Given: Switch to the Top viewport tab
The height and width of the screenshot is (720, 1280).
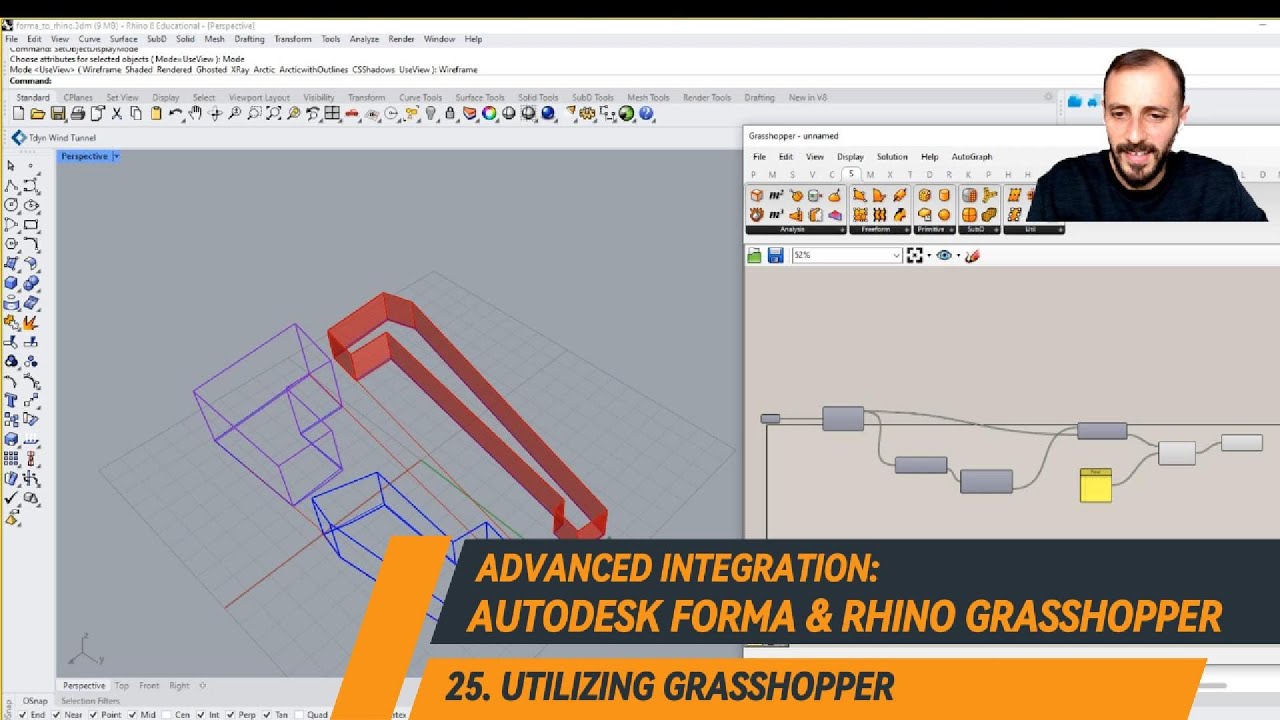Looking at the screenshot, I should 122,686.
